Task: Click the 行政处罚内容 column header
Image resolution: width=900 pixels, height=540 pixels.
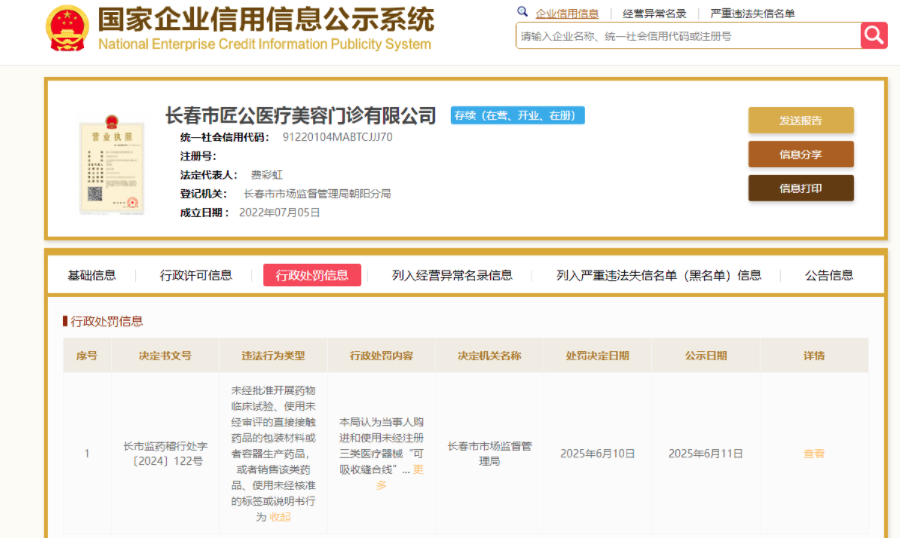Action: (x=382, y=356)
